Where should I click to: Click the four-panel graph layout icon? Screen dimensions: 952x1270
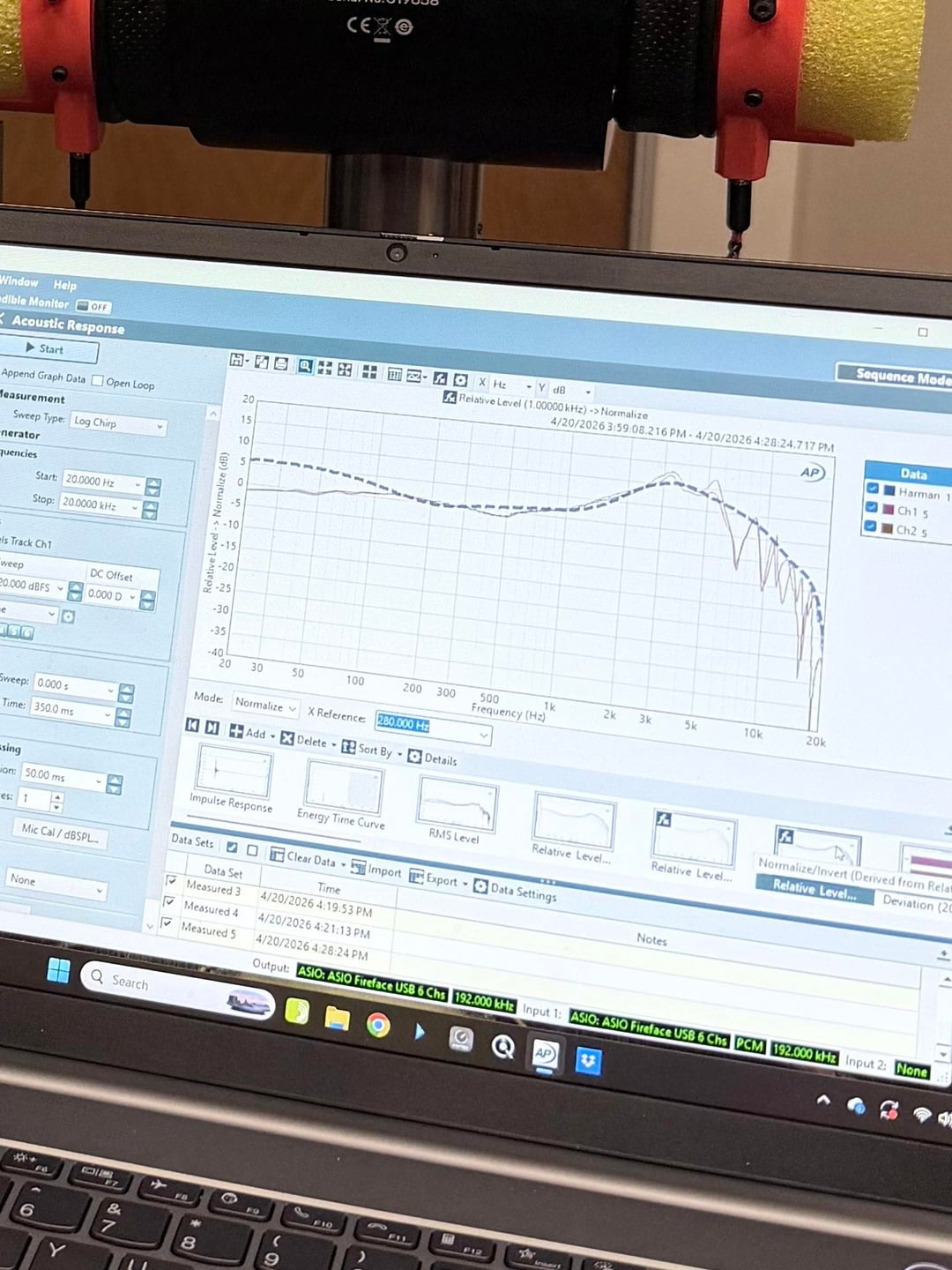(x=369, y=371)
